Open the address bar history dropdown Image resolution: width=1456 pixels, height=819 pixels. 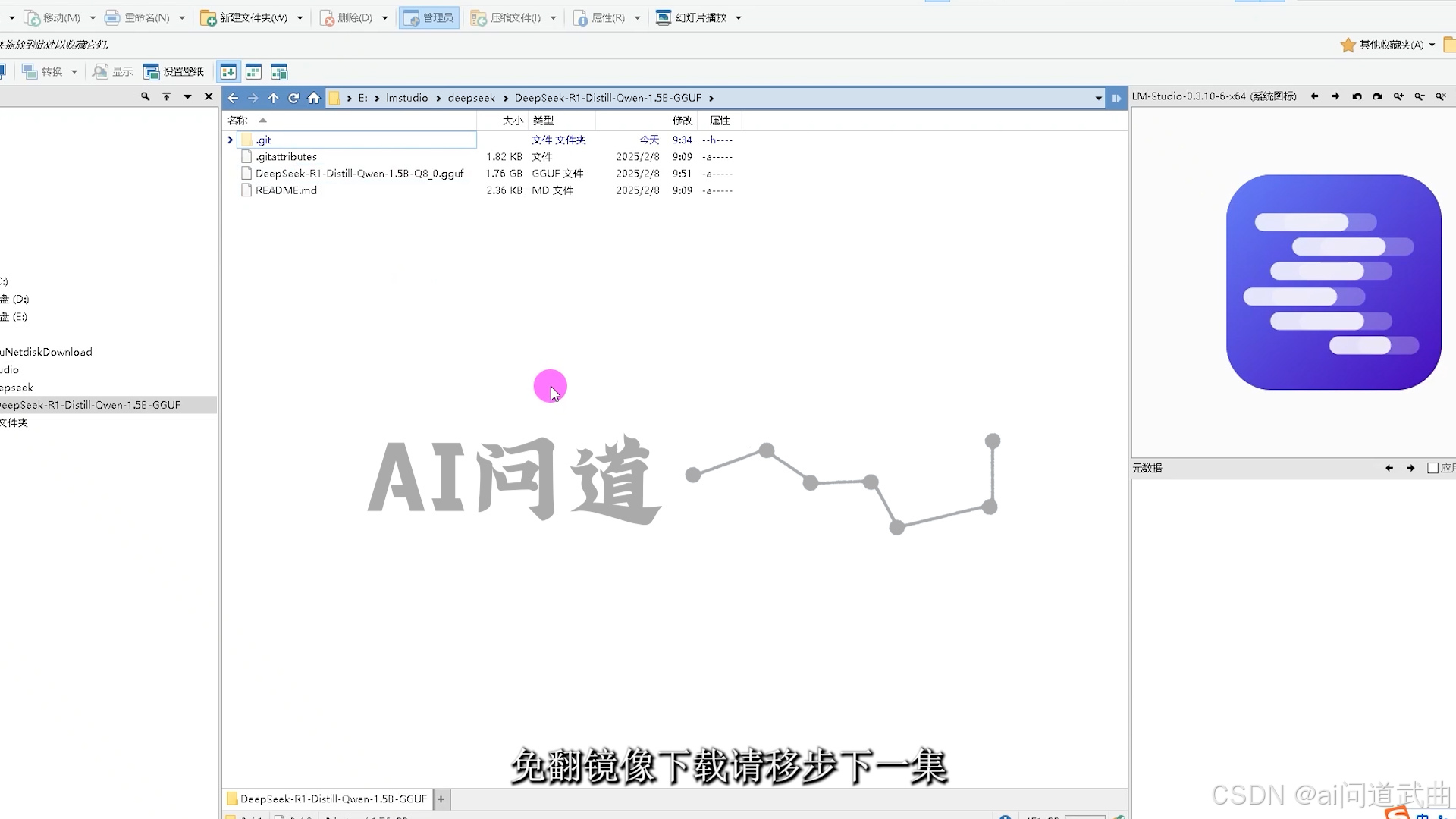(1098, 98)
